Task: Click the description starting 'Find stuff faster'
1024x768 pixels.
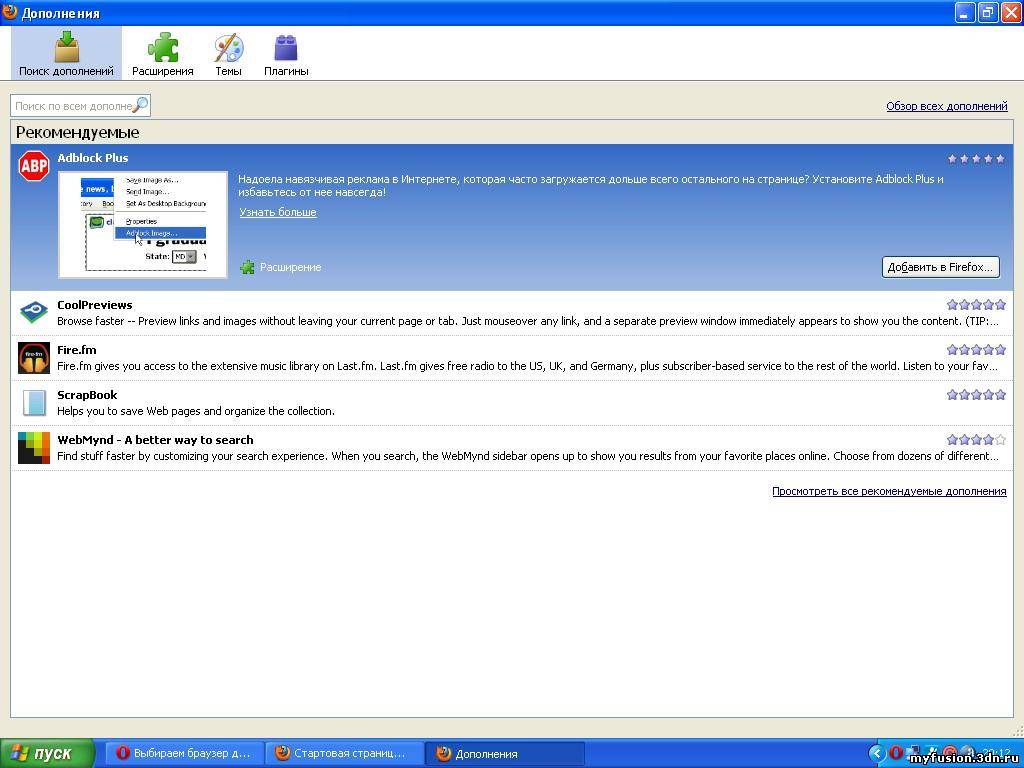Action: 528,456
